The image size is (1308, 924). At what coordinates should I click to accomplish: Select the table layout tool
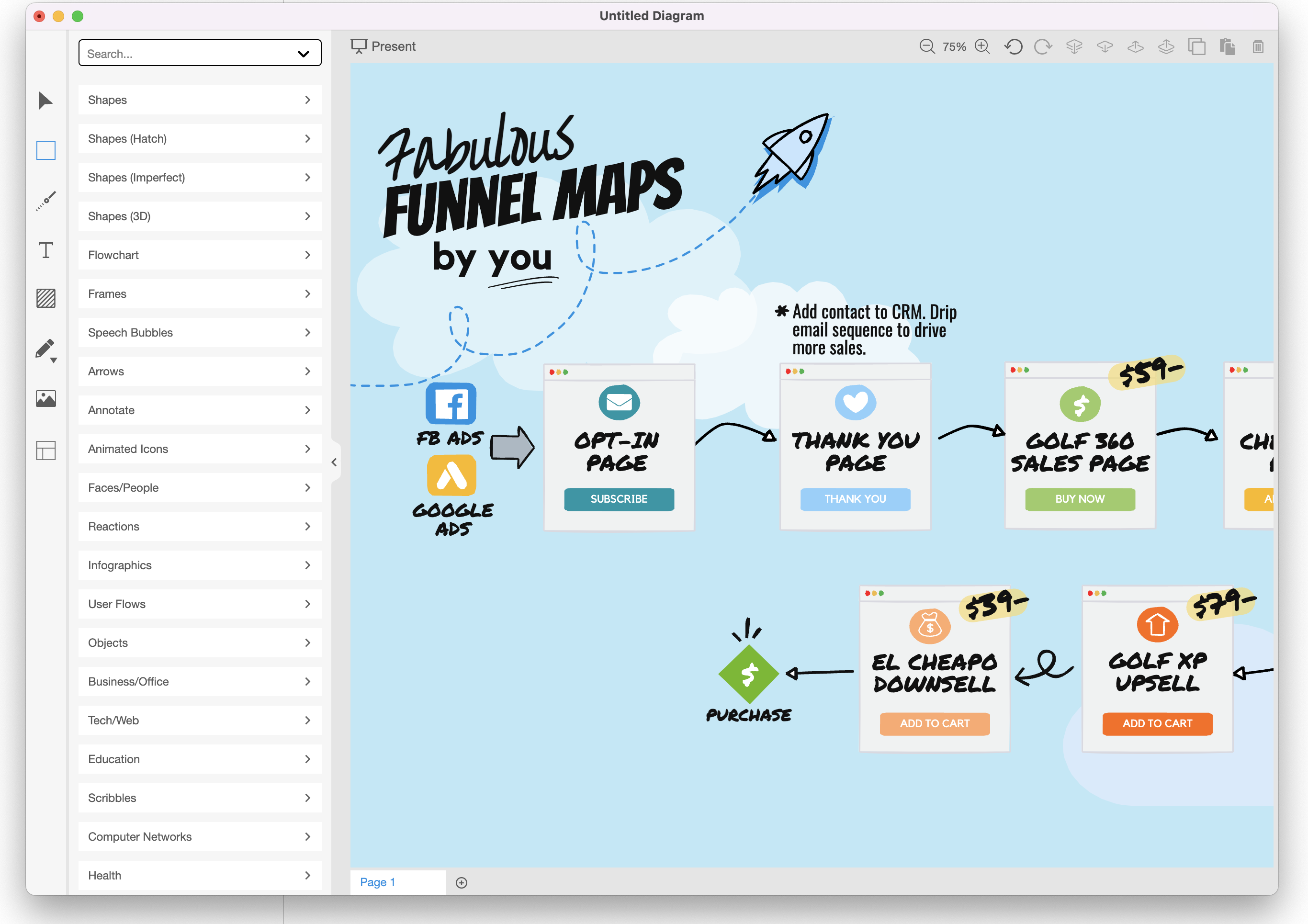click(x=45, y=450)
